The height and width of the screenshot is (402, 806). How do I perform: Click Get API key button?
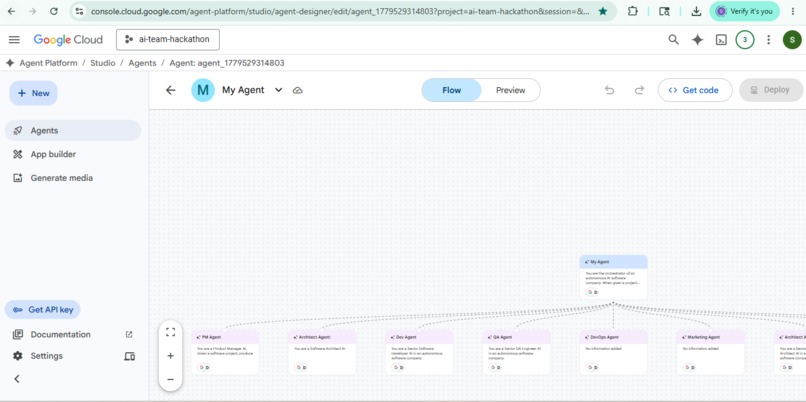[43, 309]
